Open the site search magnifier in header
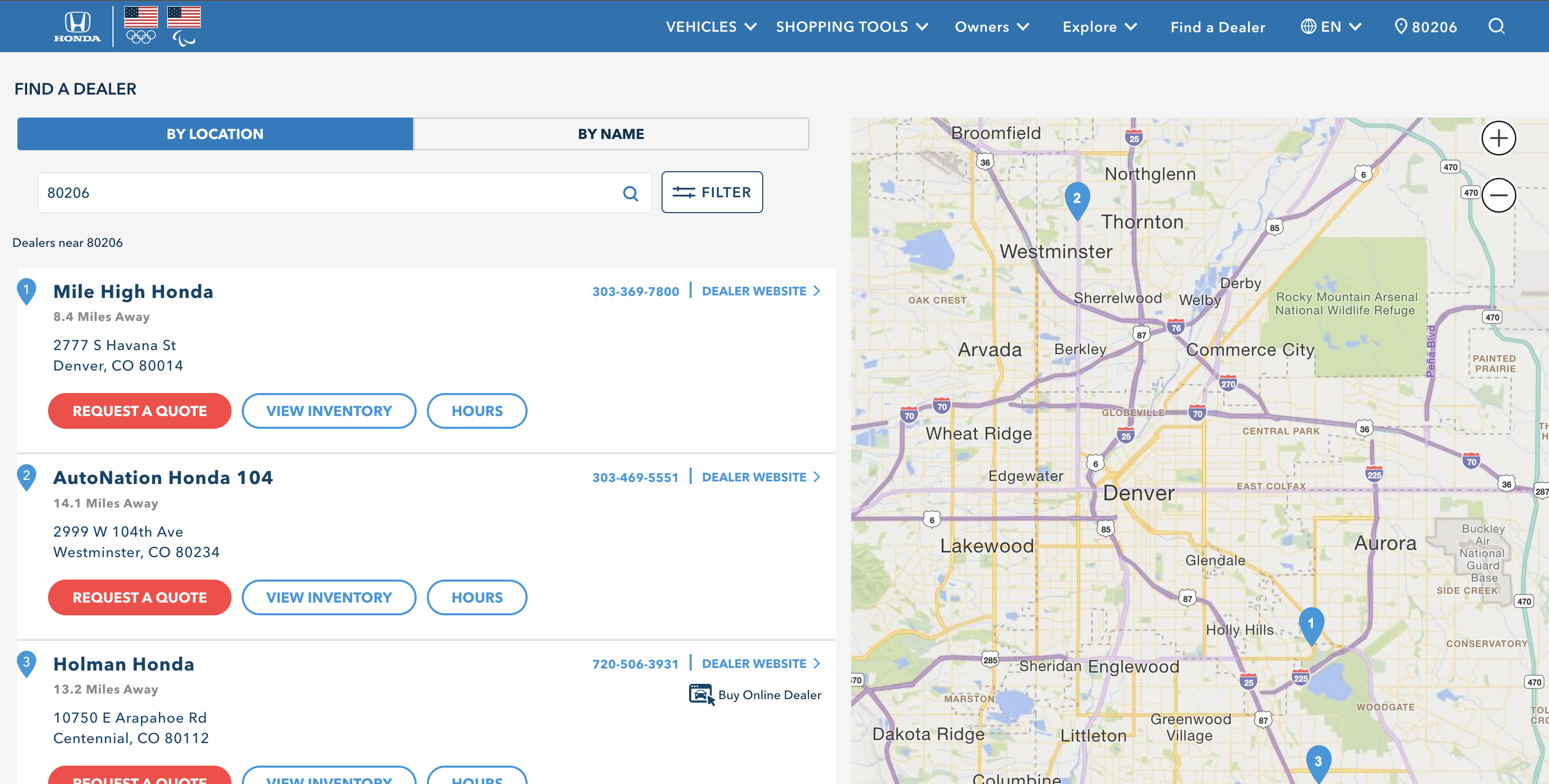The image size is (1549, 784). pyautogui.click(x=1496, y=27)
